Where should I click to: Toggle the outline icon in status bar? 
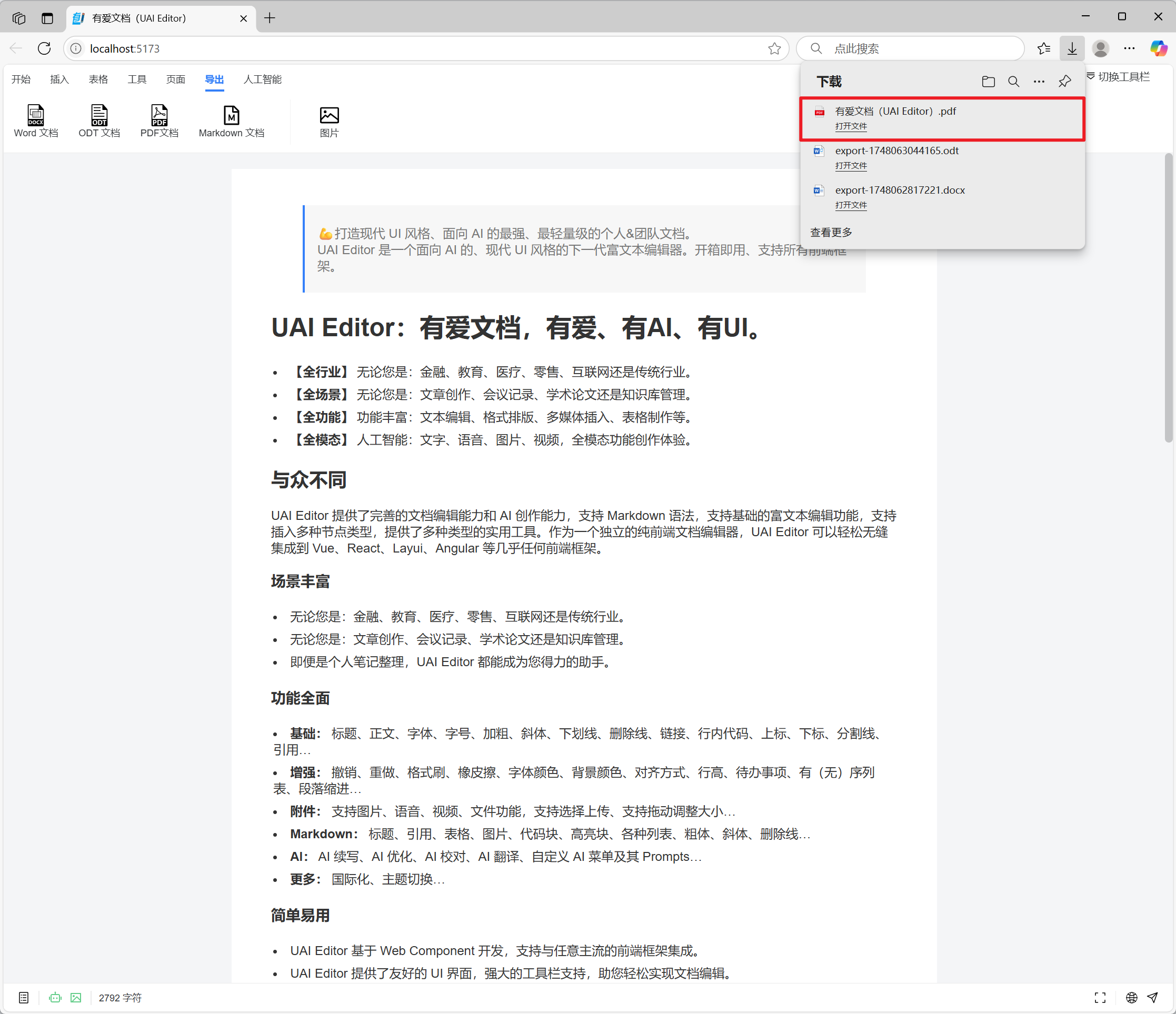(24, 998)
